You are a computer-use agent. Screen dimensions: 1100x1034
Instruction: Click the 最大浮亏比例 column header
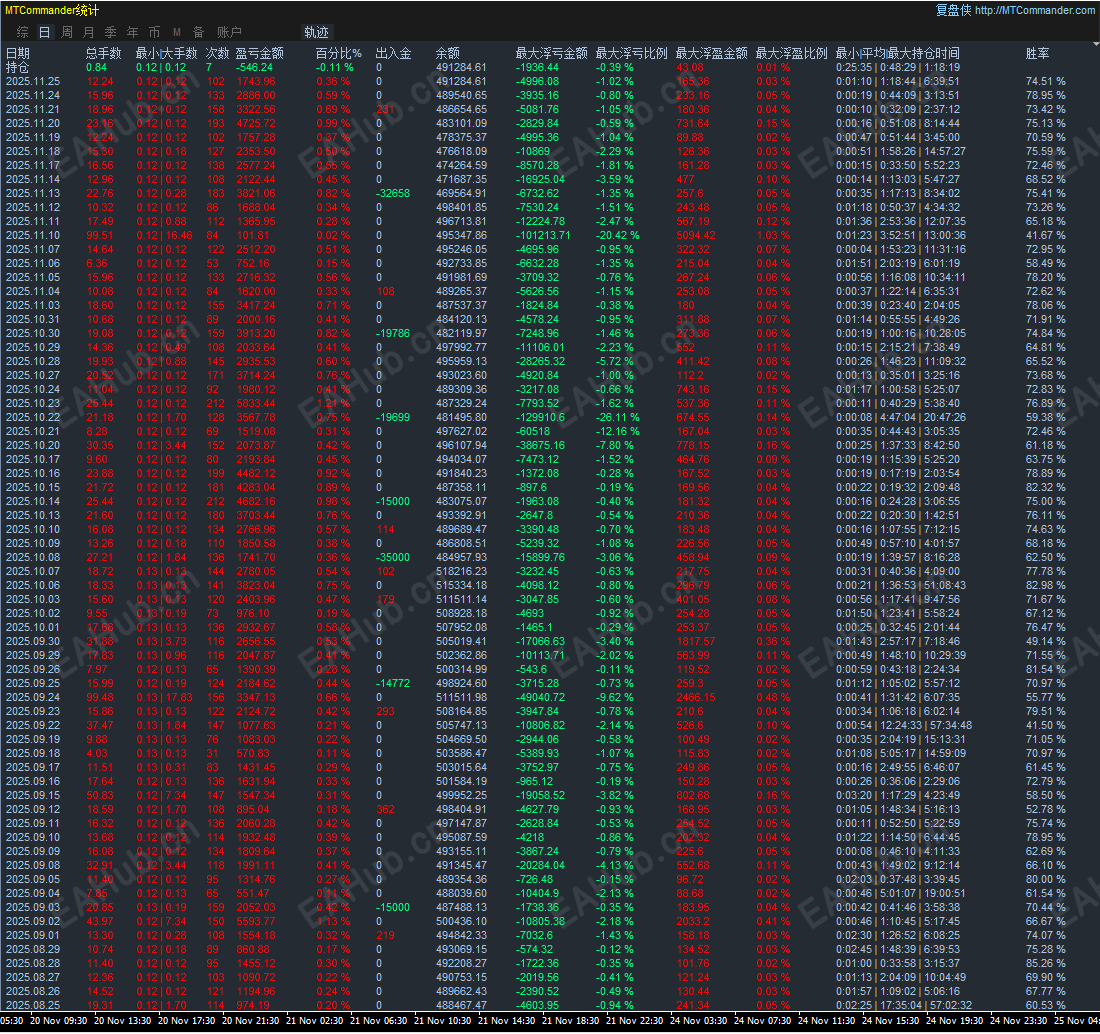point(631,53)
